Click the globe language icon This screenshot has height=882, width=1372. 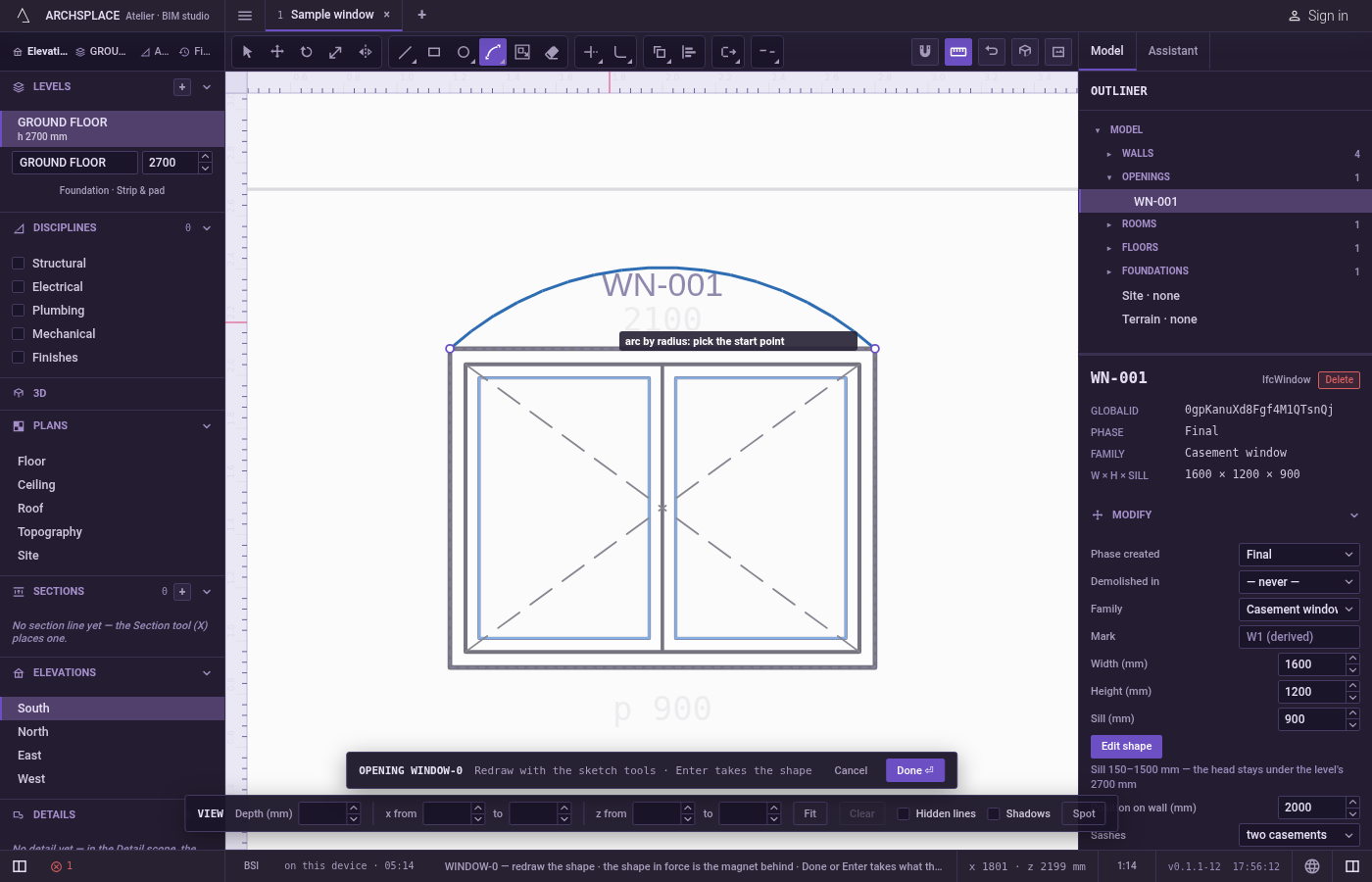1312,866
